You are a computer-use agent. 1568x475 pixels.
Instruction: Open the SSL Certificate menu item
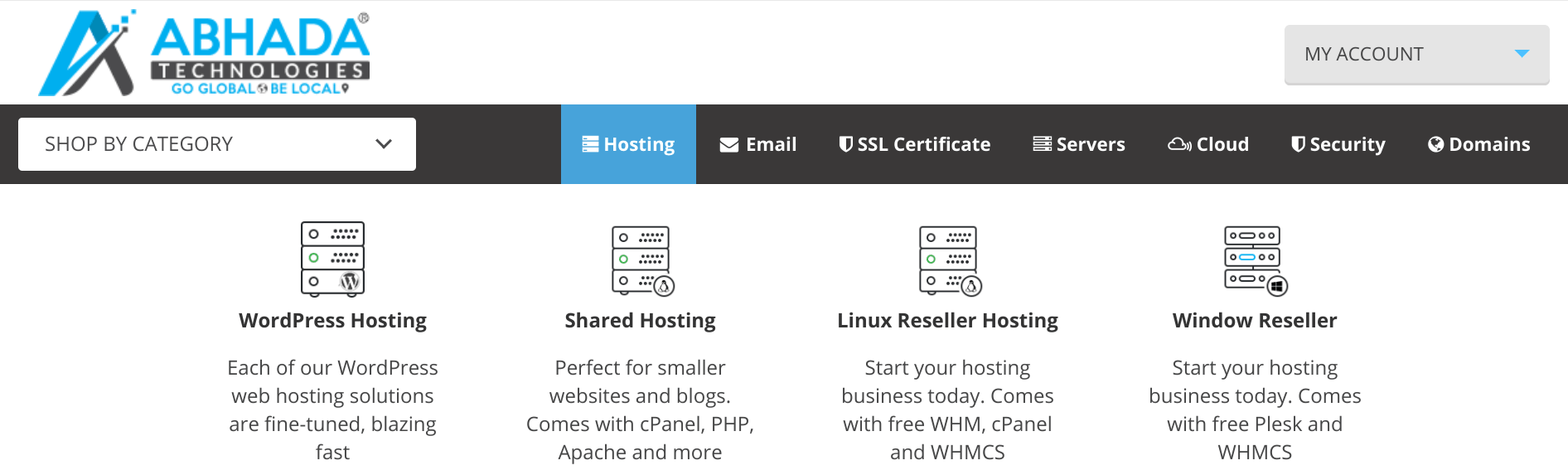pyautogui.click(x=915, y=144)
